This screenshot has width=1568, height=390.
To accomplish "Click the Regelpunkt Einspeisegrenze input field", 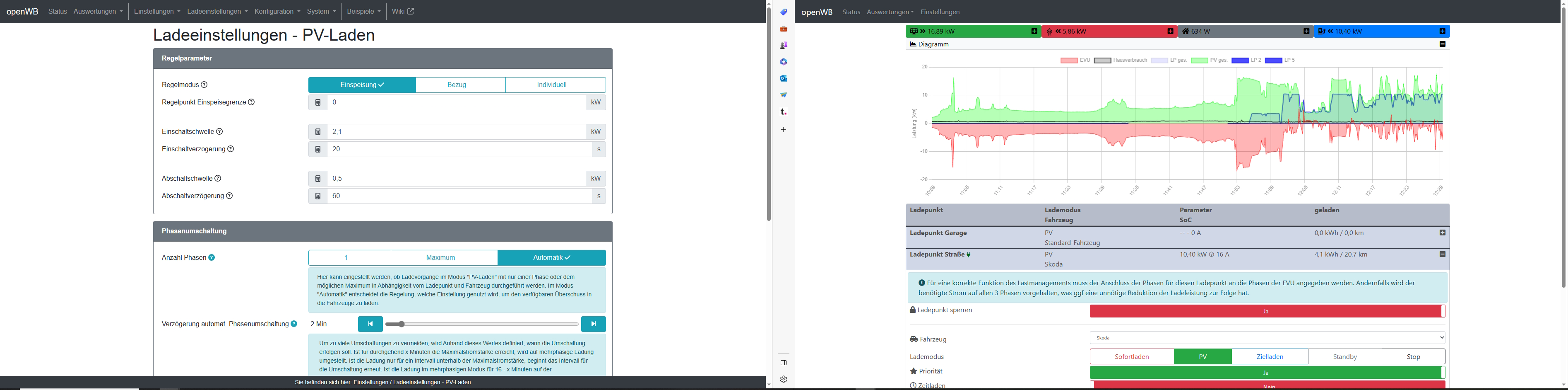I will 457,102.
